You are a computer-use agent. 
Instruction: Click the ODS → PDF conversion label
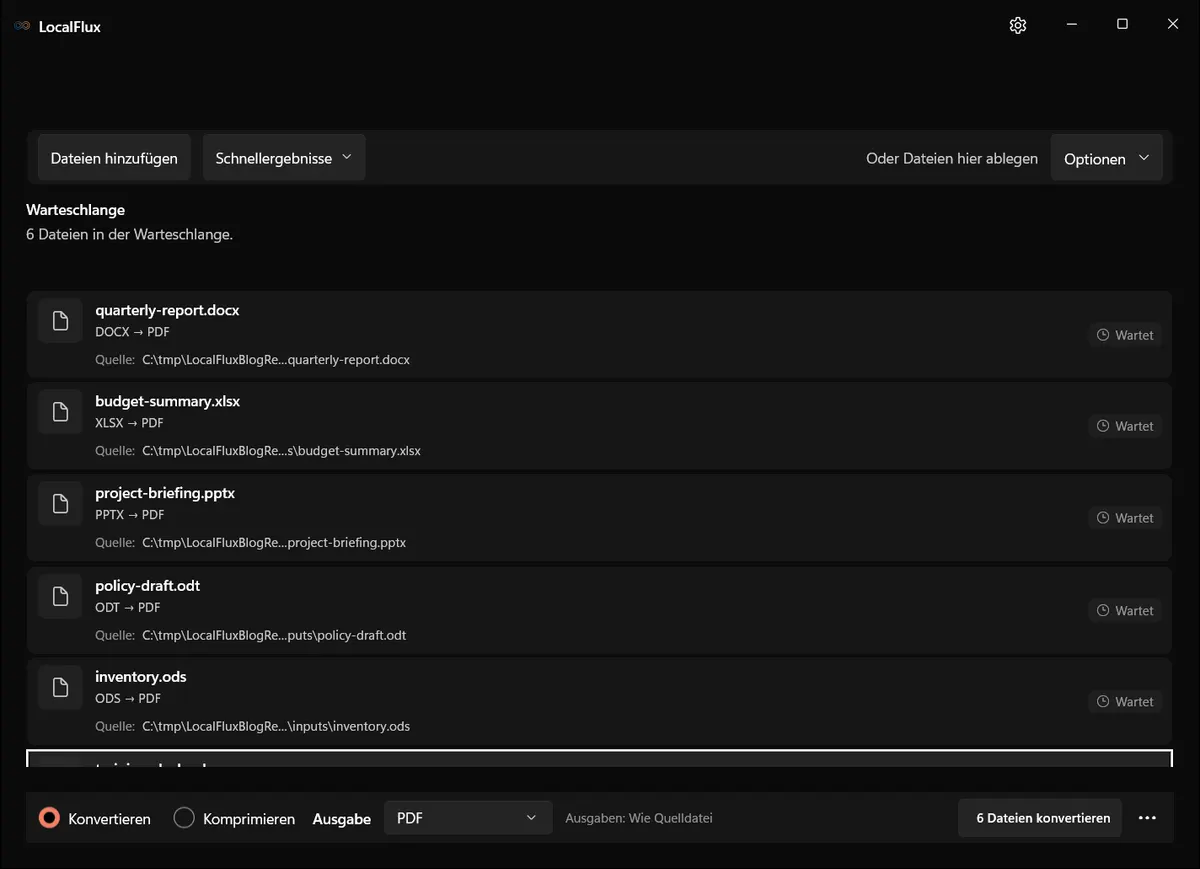[x=128, y=698]
